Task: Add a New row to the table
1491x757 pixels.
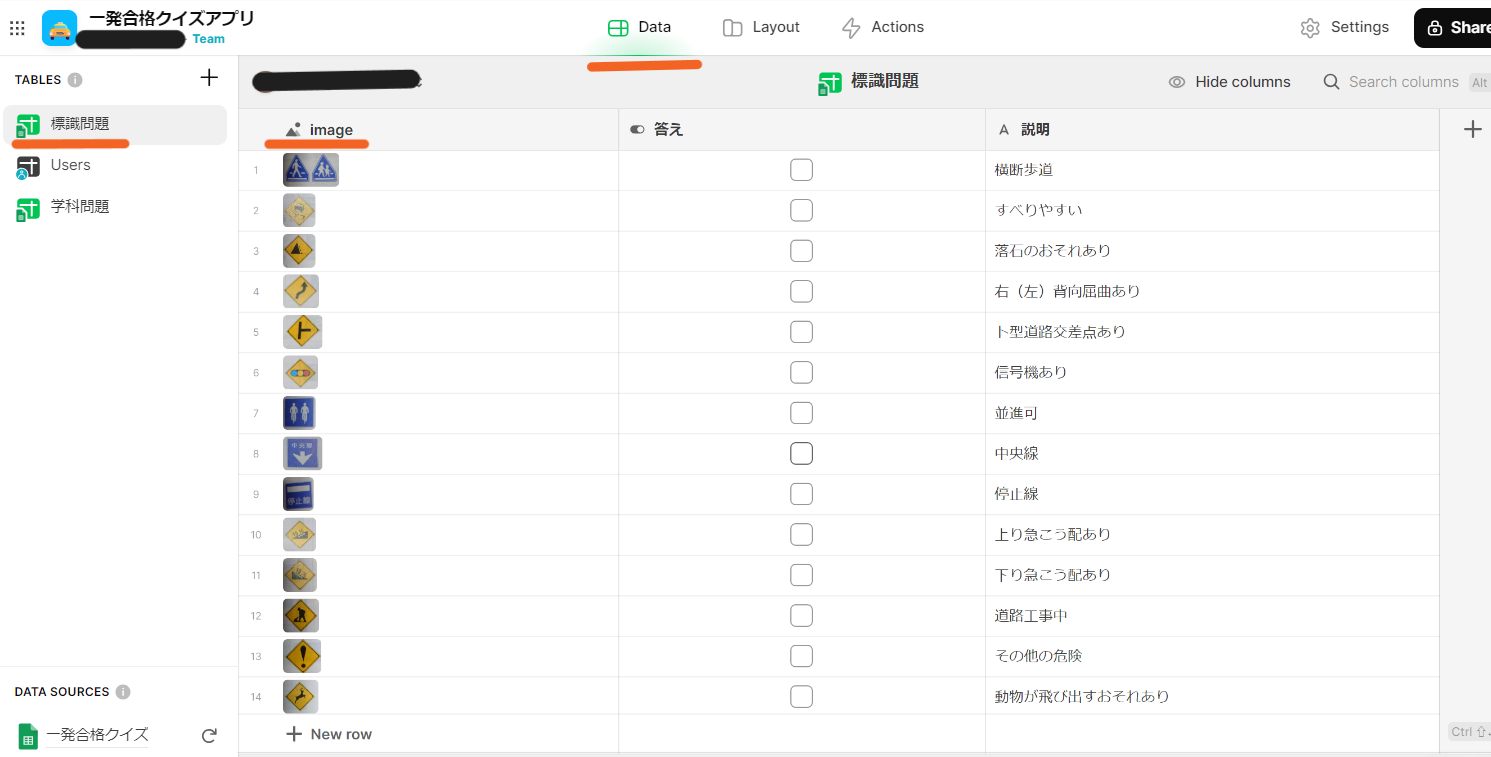Action: tap(329, 734)
